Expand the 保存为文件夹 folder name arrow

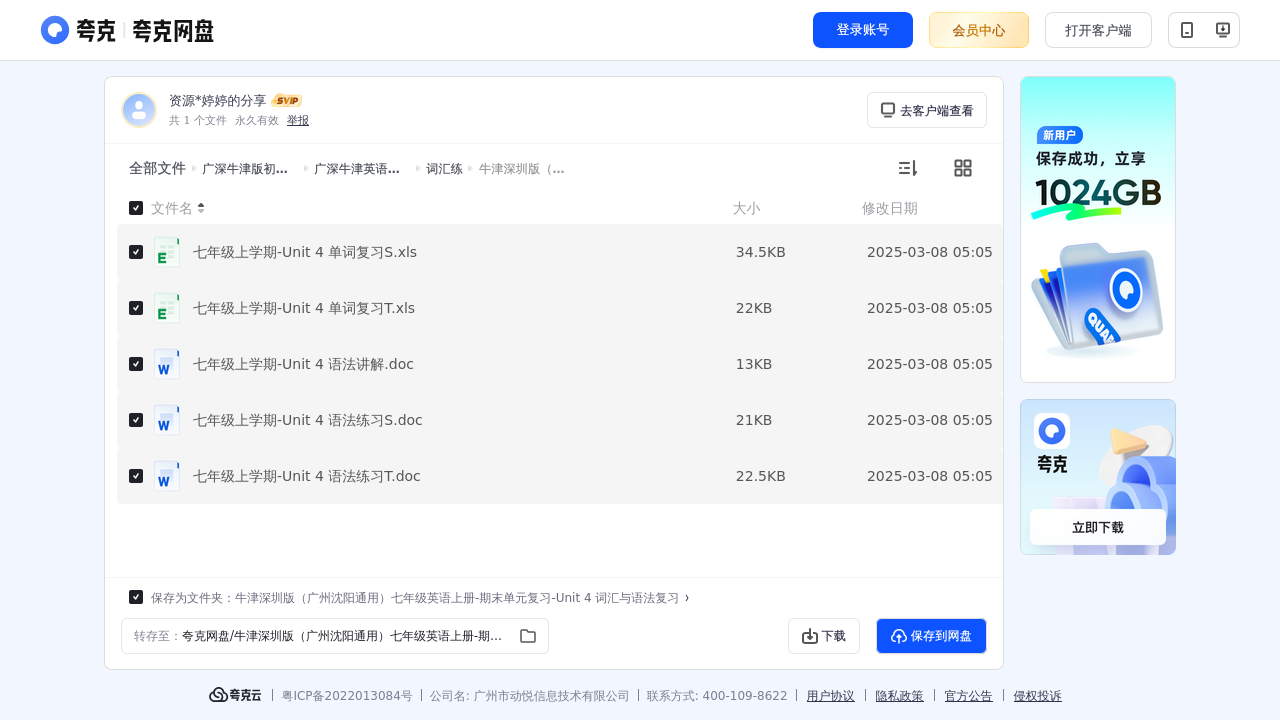[687, 598]
